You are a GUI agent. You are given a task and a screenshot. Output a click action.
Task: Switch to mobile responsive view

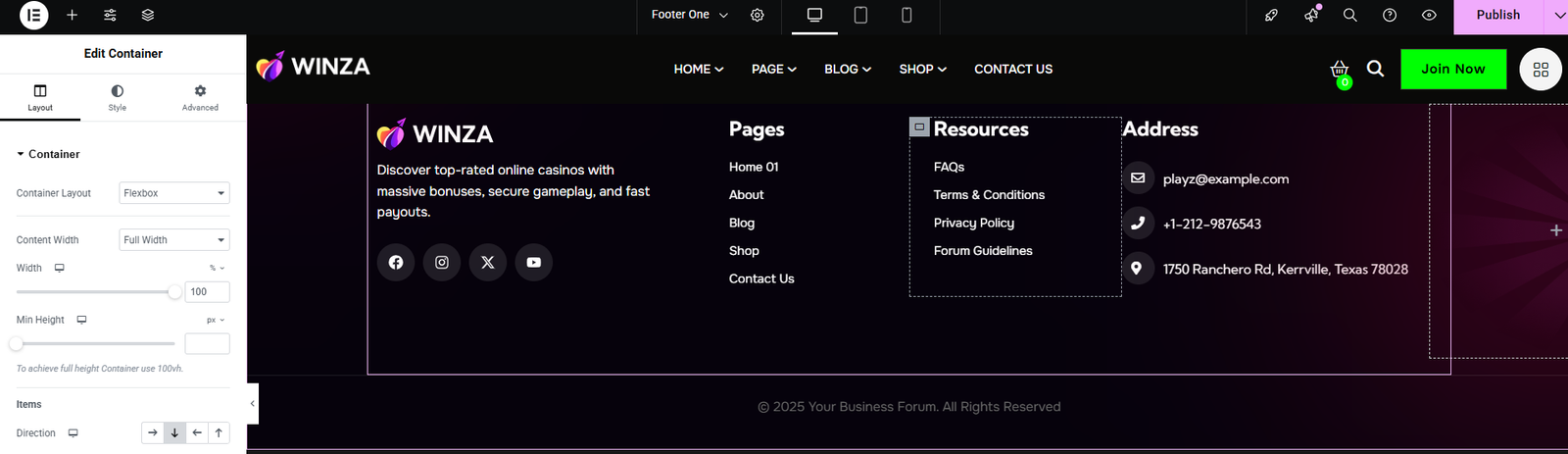pyautogui.click(x=906, y=15)
